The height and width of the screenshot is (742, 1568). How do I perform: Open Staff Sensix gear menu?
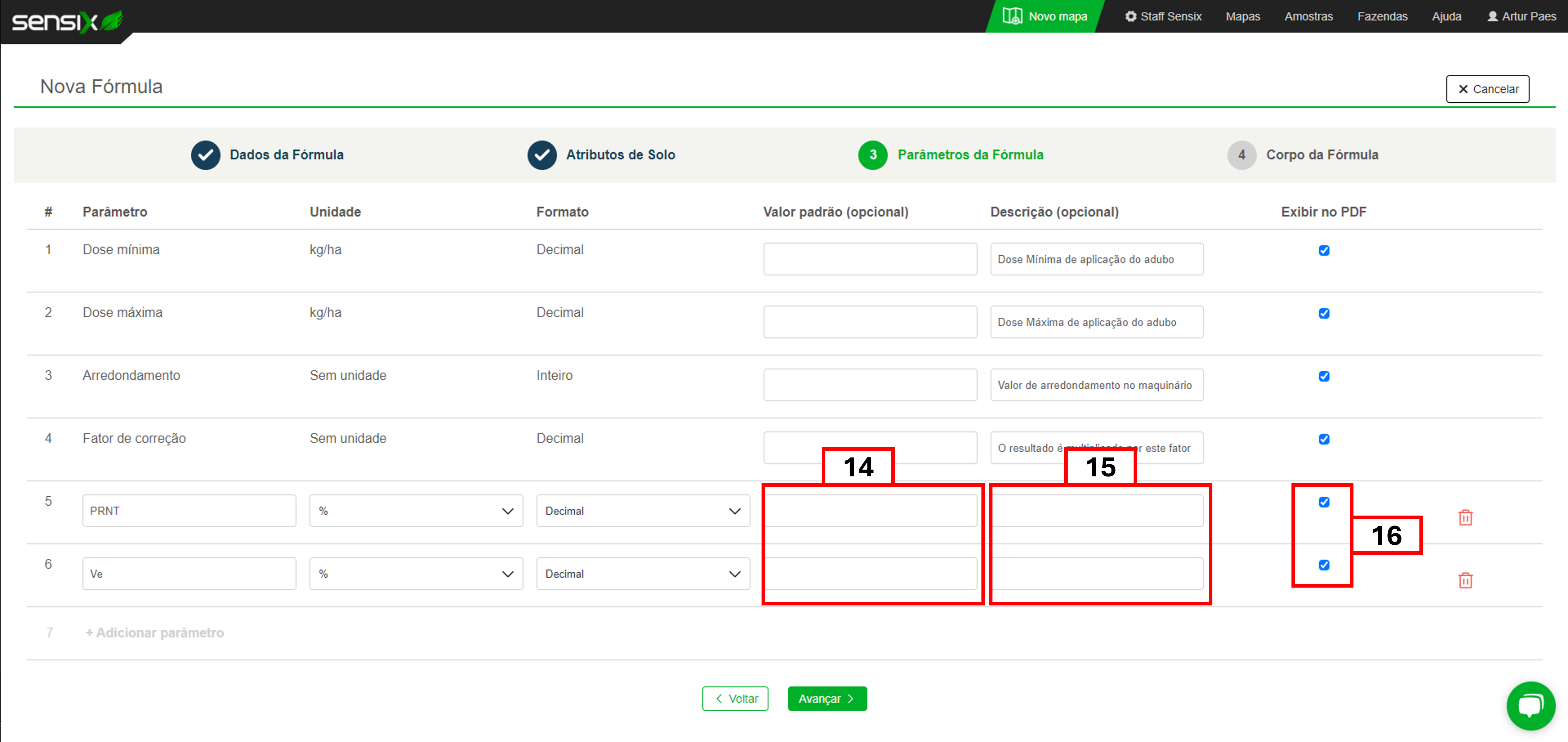pos(1163,16)
